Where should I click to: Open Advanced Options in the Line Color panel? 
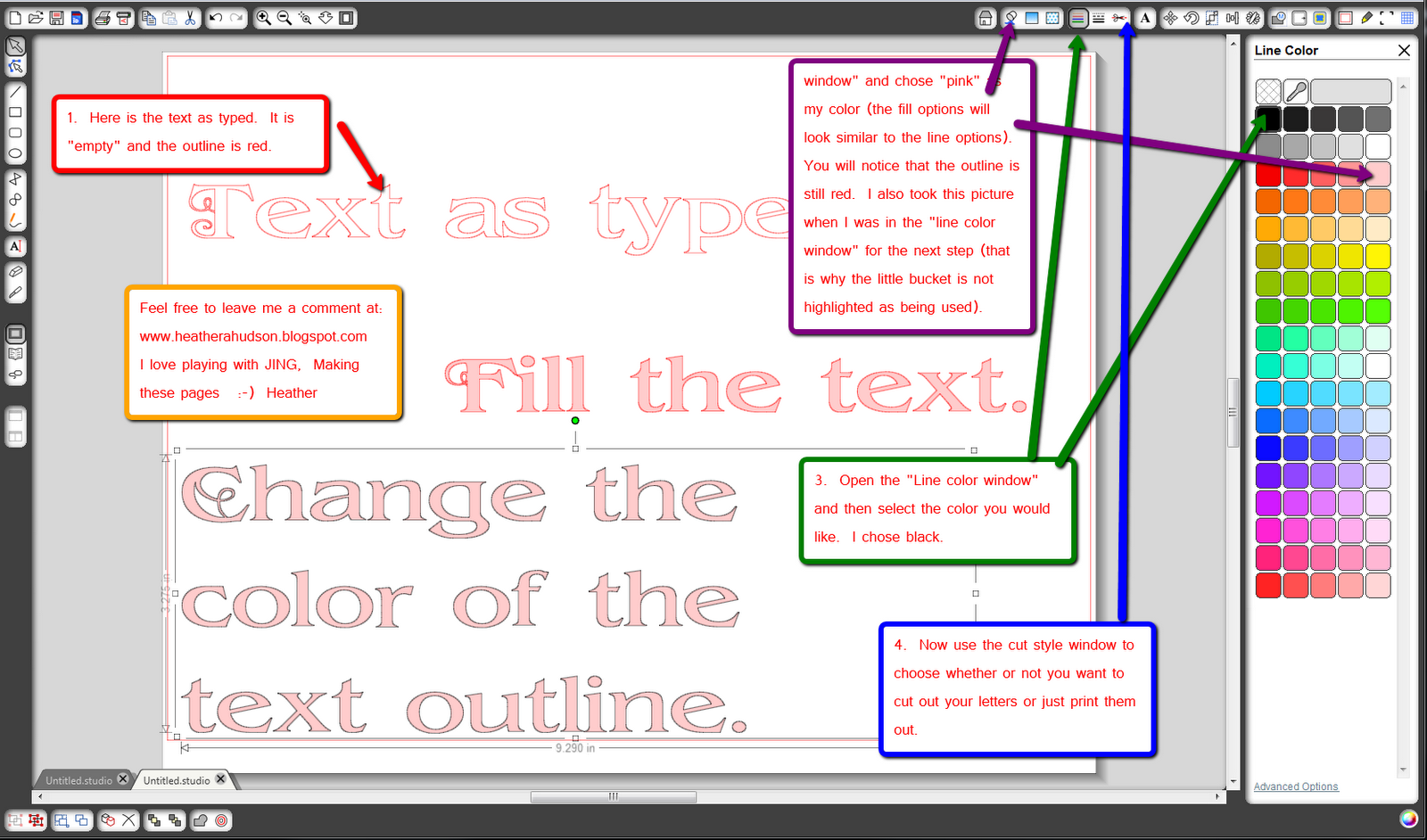point(1295,786)
